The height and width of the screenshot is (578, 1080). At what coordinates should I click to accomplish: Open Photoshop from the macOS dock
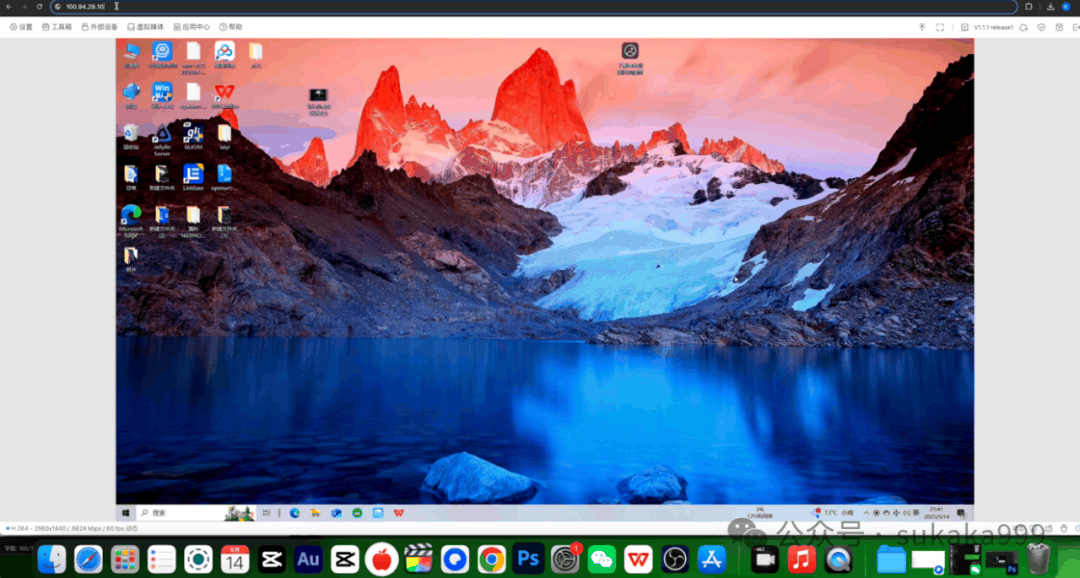click(528, 559)
